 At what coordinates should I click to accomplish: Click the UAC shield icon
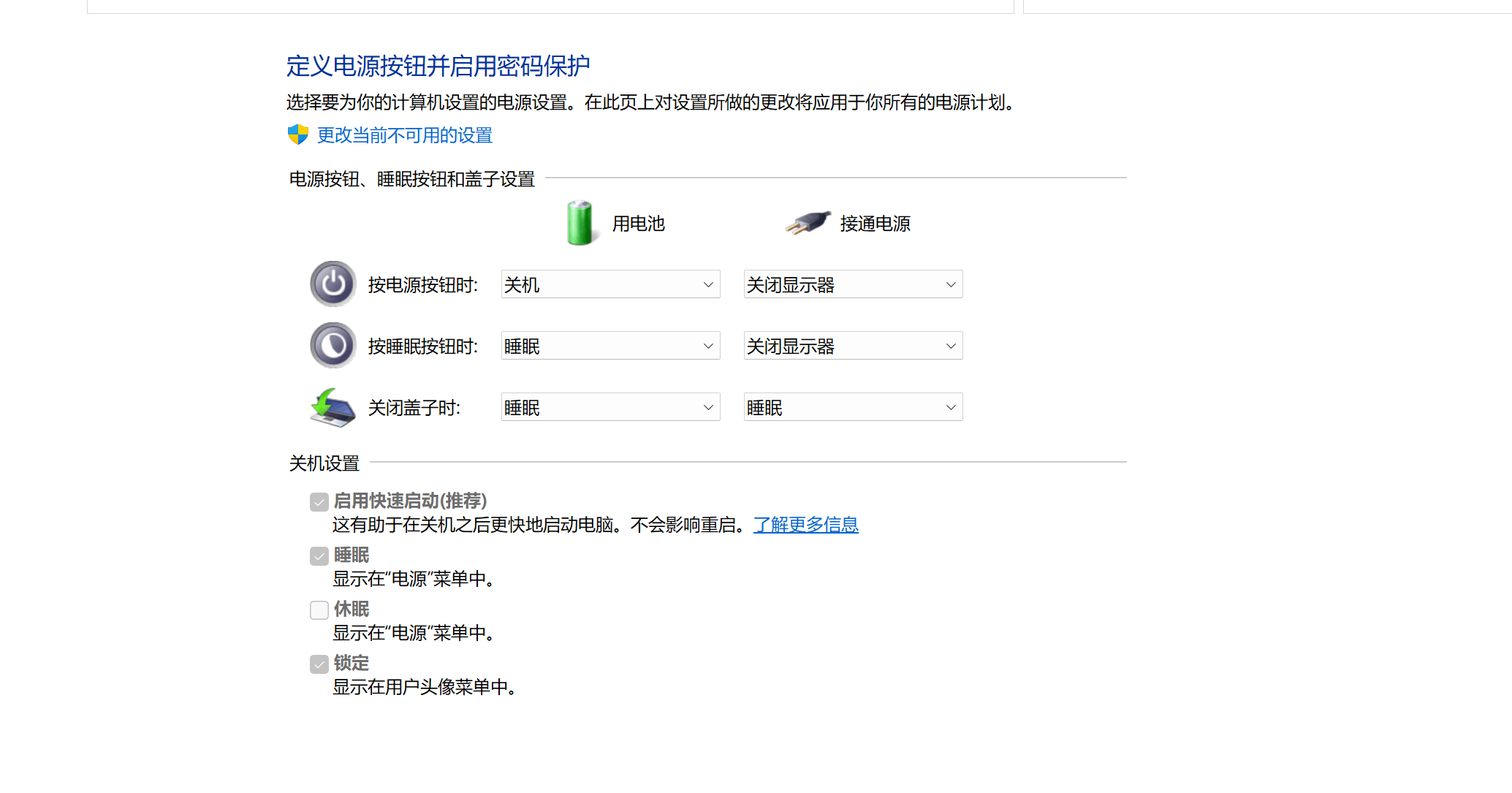(298, 134)
